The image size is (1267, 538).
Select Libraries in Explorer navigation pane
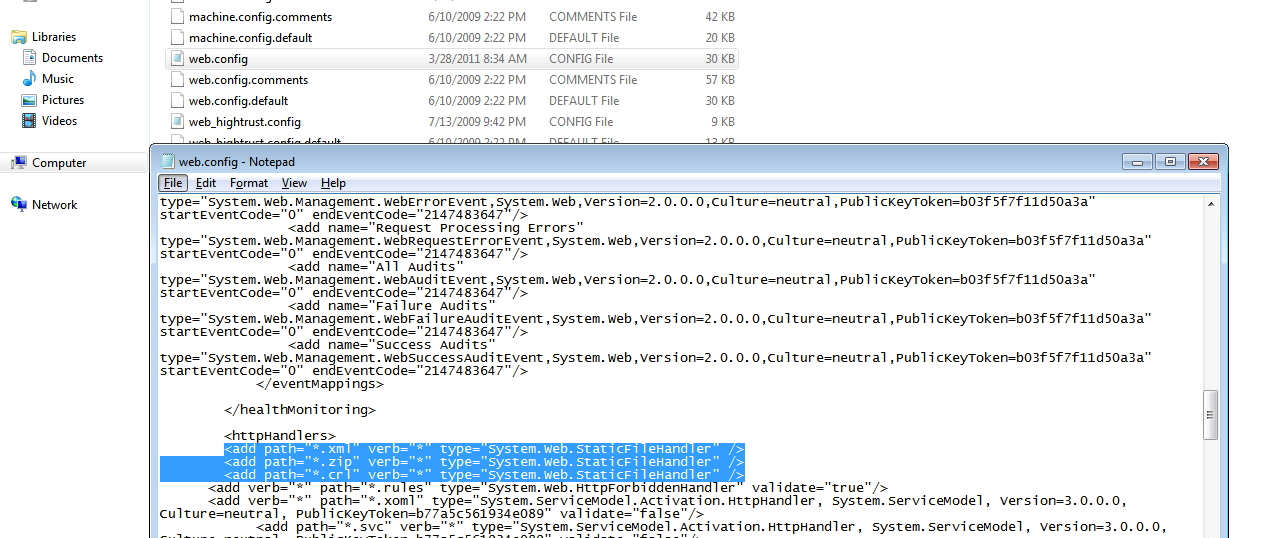[x=53, y=37]
